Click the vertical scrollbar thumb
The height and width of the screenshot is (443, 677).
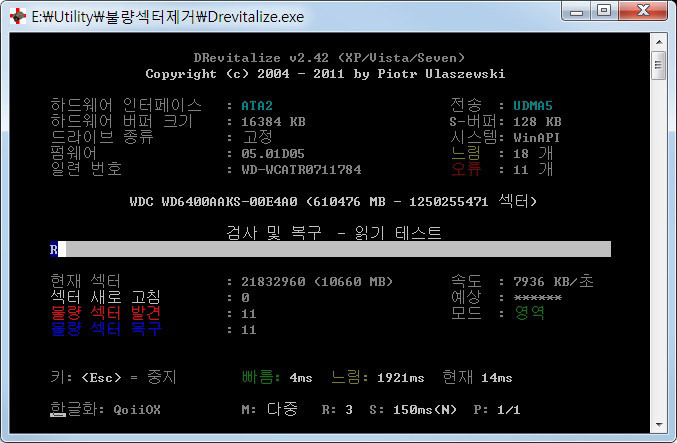(x=659, y=65)
